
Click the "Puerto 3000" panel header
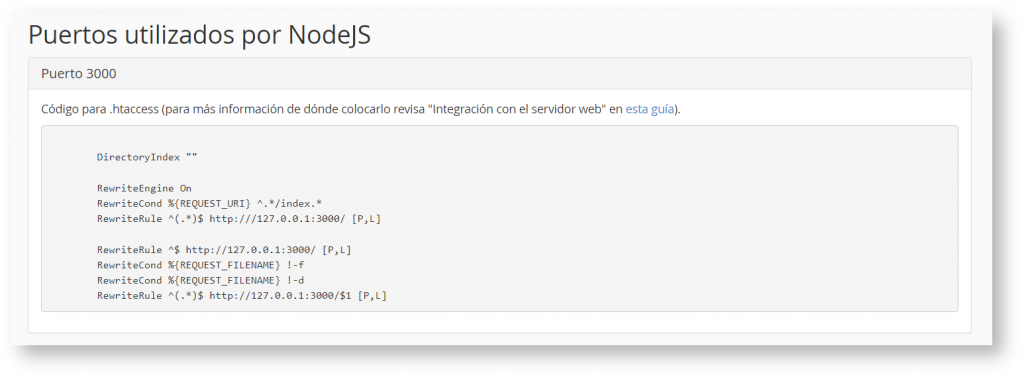pos(500,74)
